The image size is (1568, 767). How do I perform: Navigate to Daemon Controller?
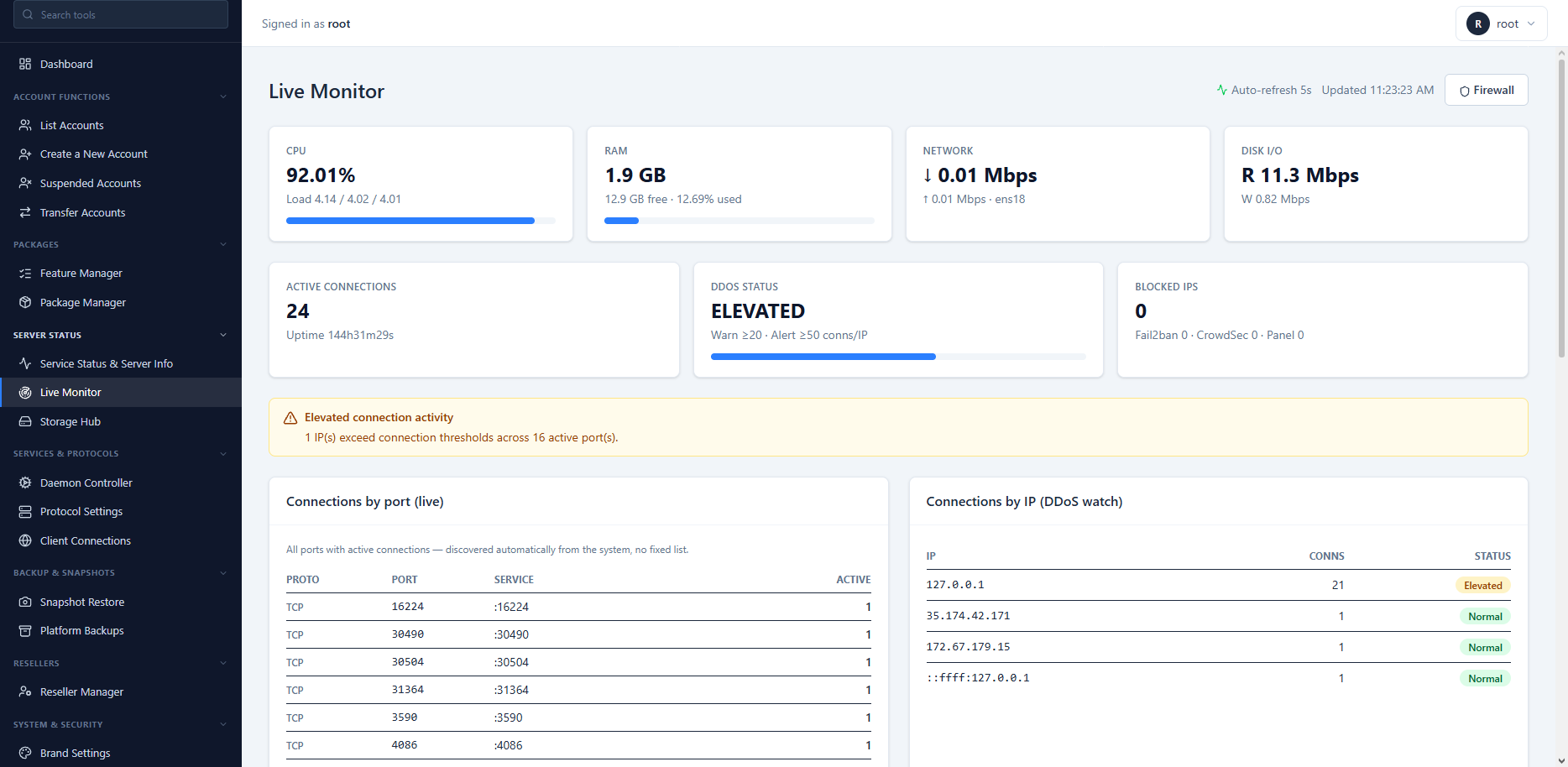click(121, 483)
